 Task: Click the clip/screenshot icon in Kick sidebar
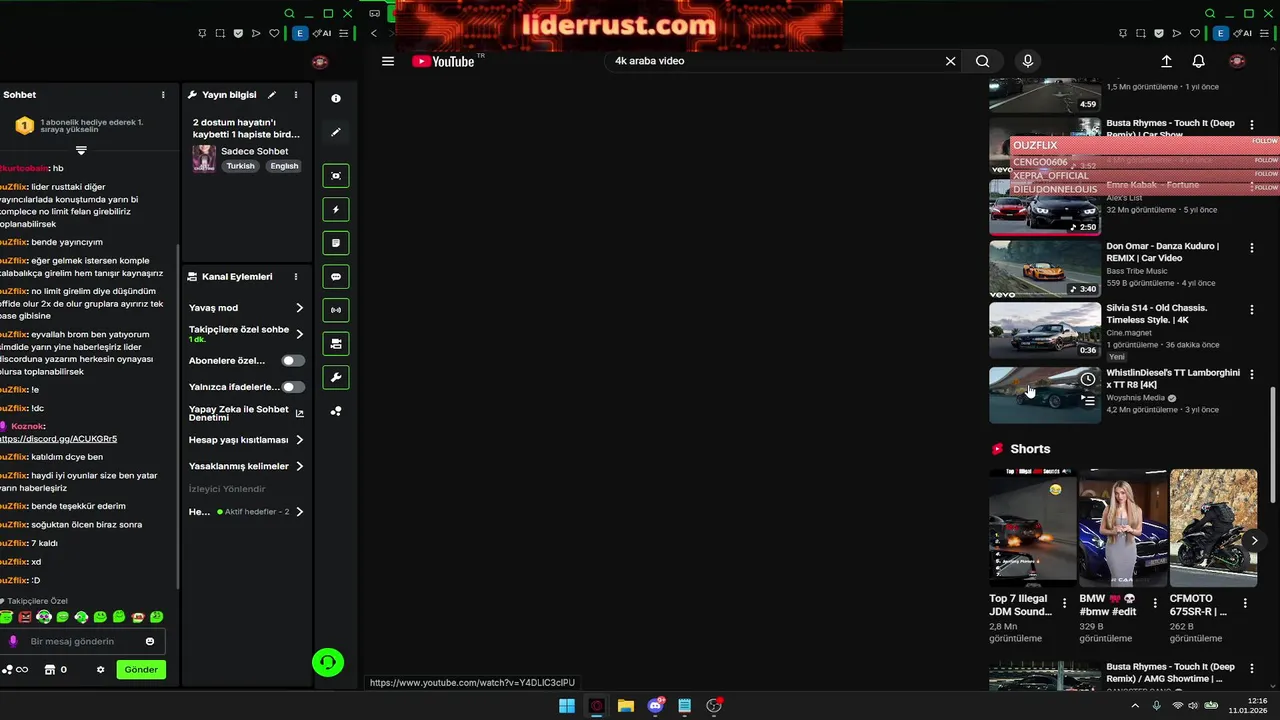[336, 176]
